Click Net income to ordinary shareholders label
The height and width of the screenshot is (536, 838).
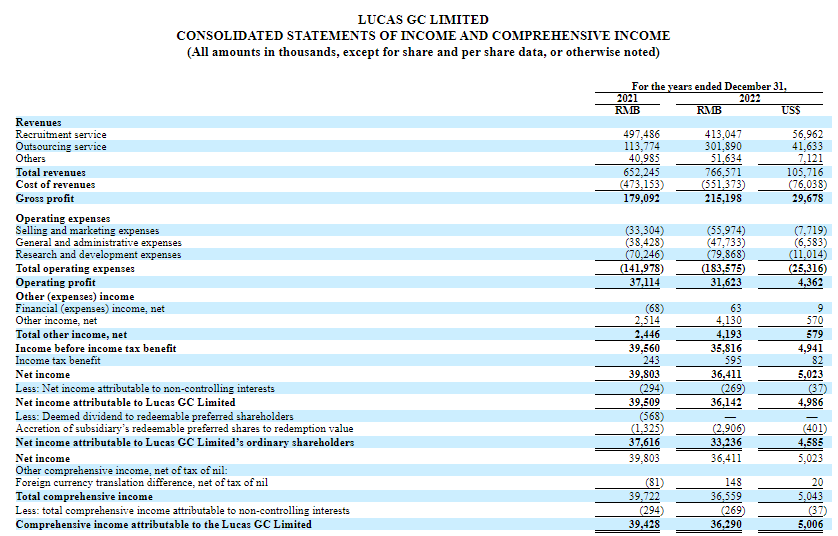point(185,442)
